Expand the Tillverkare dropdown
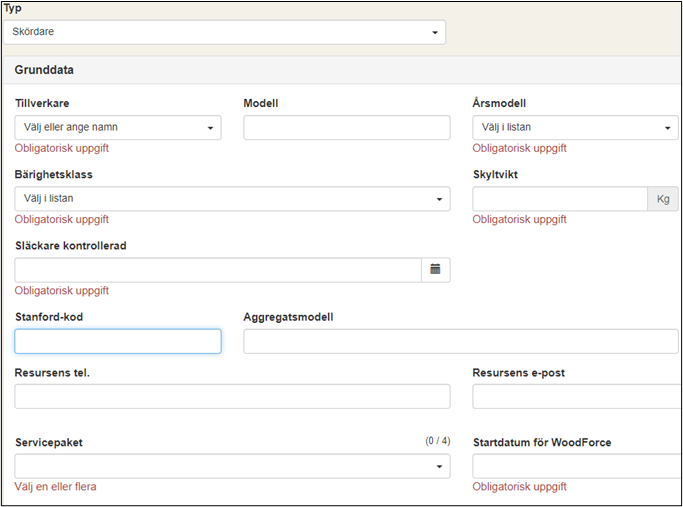Viewport: 683px width, 507px height. pyautogui.click(x=118, y=128)
